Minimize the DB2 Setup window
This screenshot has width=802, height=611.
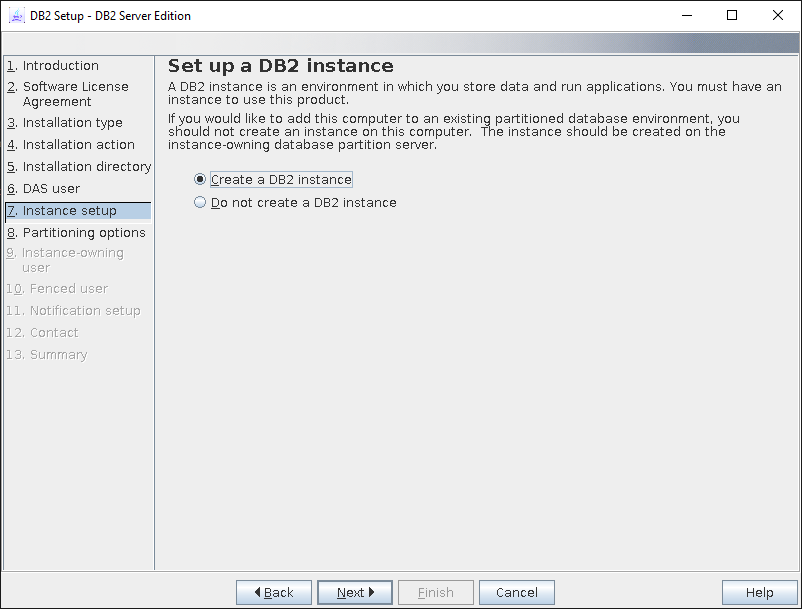pyautogui.click(x=686, y=16)
